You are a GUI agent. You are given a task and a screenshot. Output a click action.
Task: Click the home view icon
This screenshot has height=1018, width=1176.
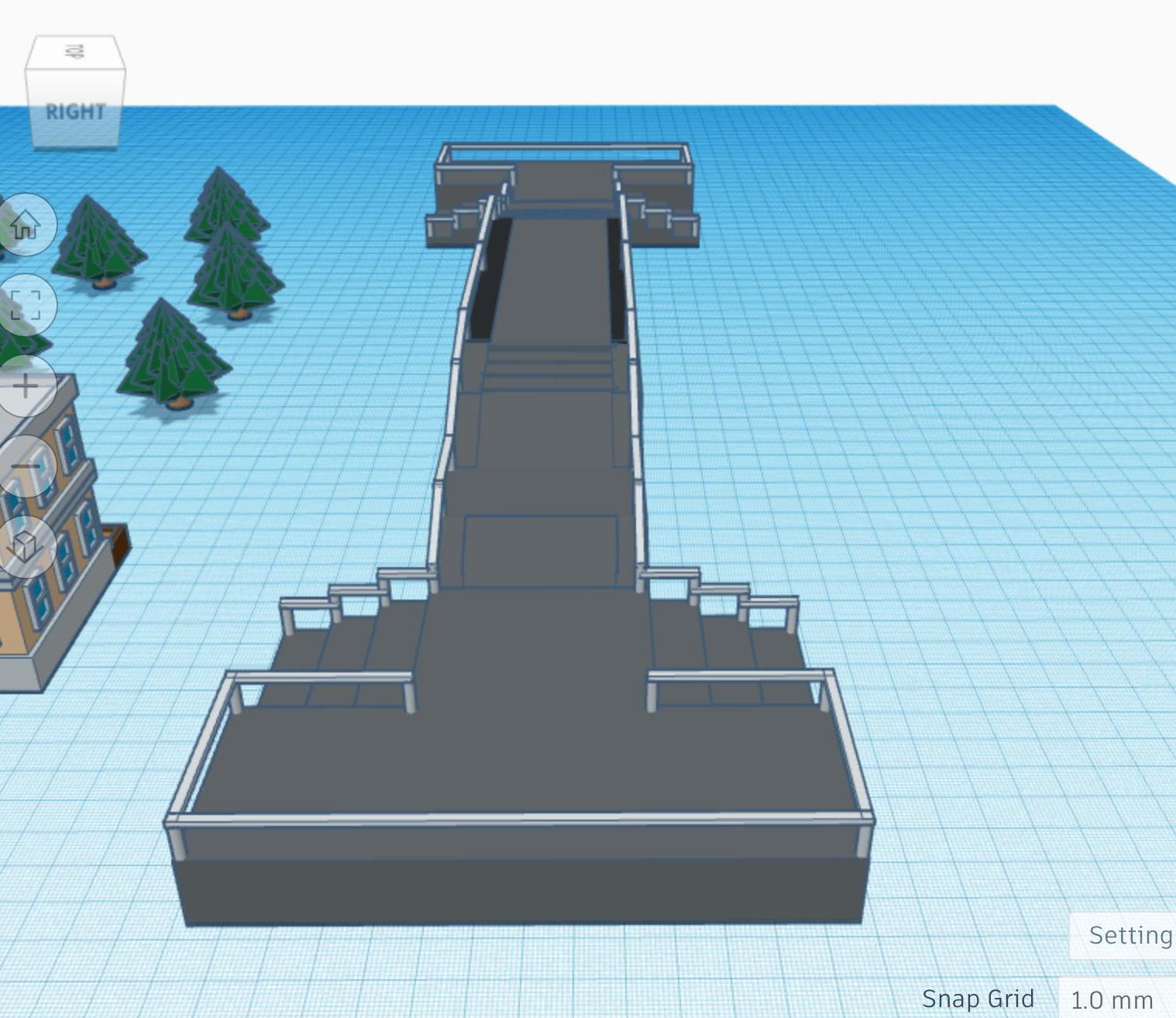pyautogui.click(x=26, y=225)
